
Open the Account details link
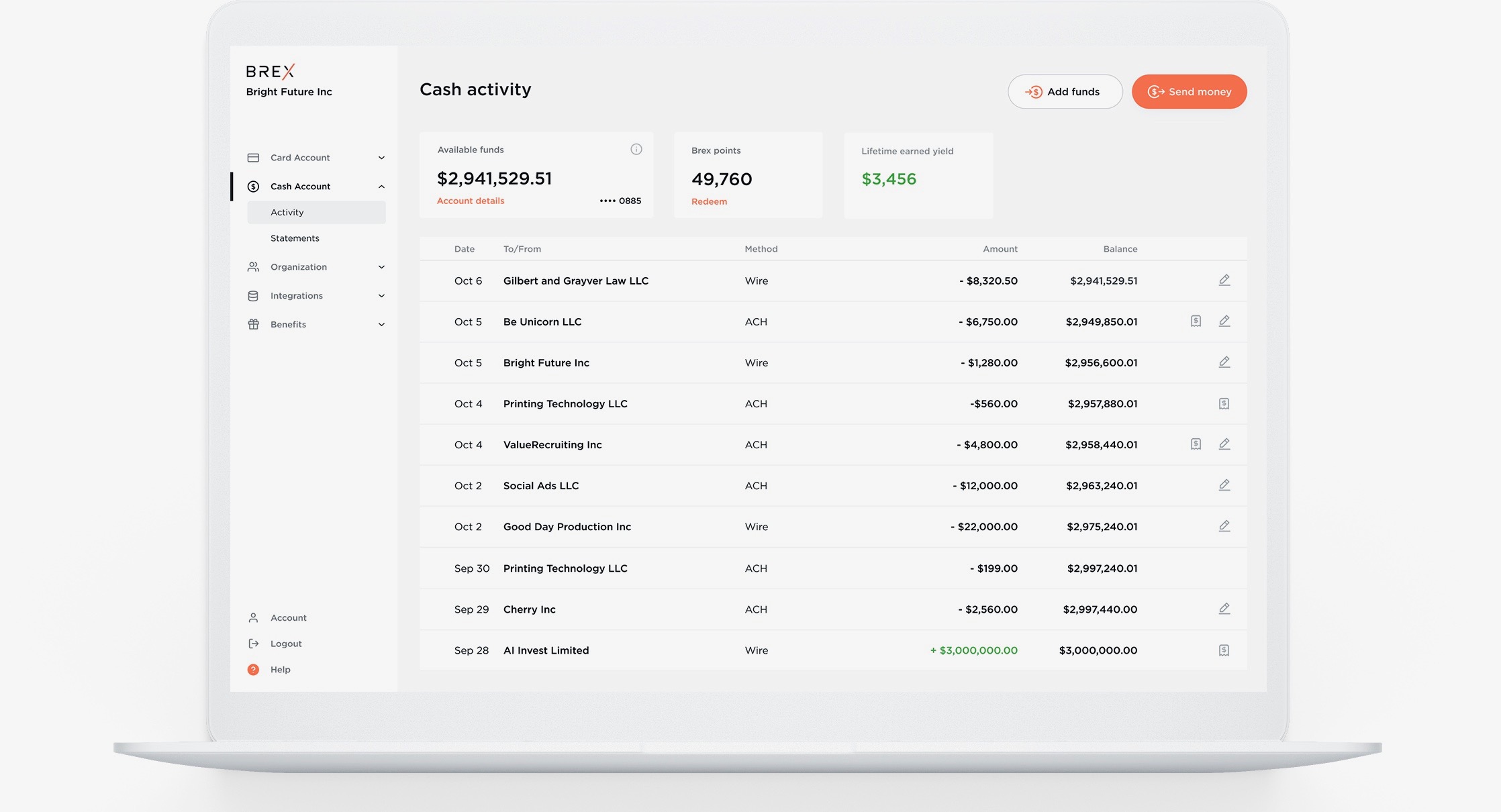coord(470,201)
